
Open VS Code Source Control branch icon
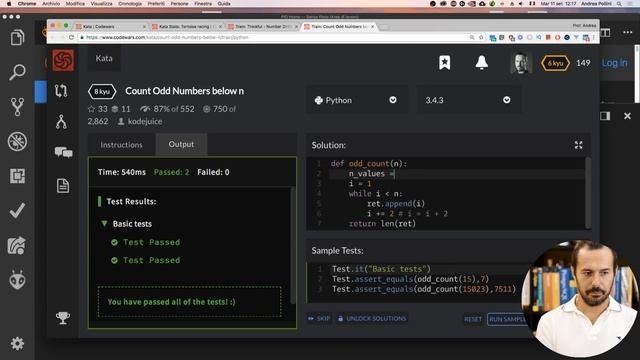17,107
